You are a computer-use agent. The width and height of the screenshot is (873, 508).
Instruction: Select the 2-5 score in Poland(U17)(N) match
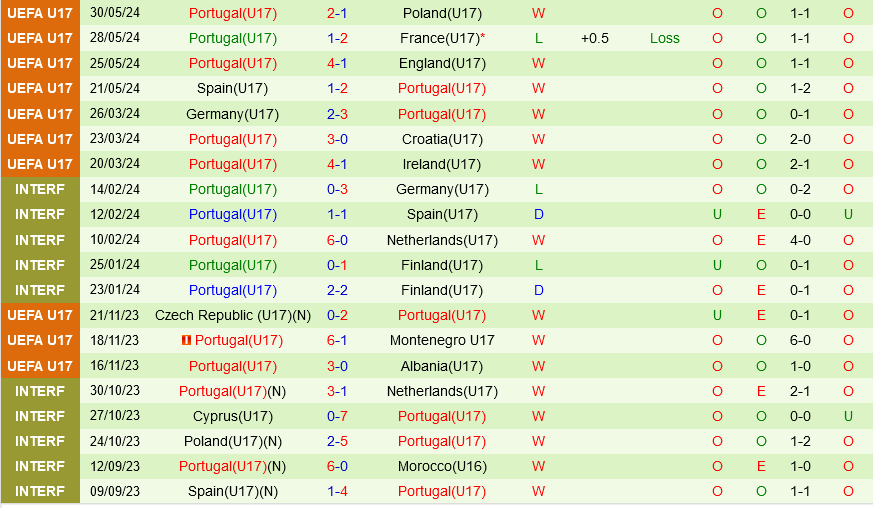pyautogui.click(x=337, y=441)
